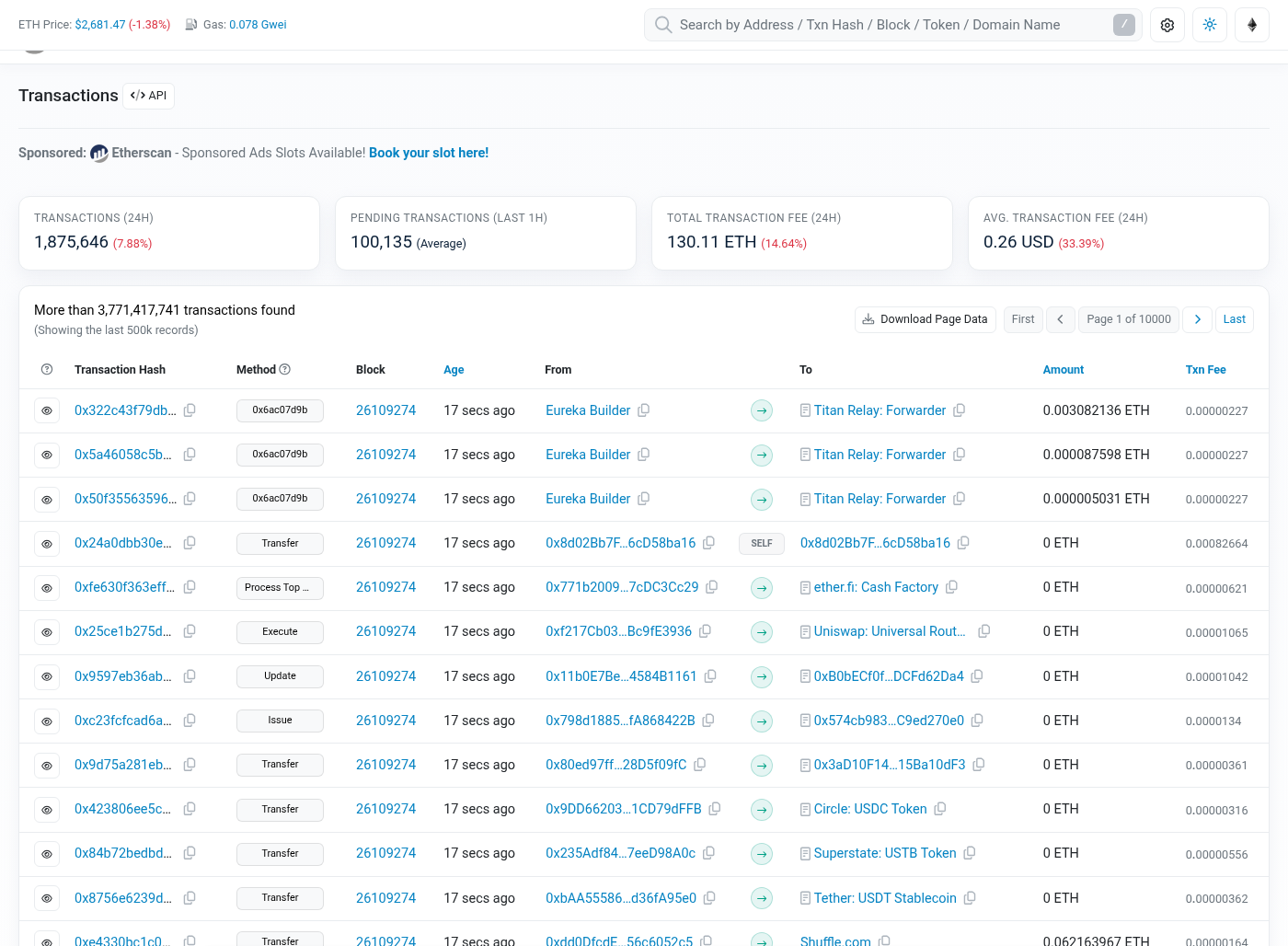Jump to First page

(1023, 319)
